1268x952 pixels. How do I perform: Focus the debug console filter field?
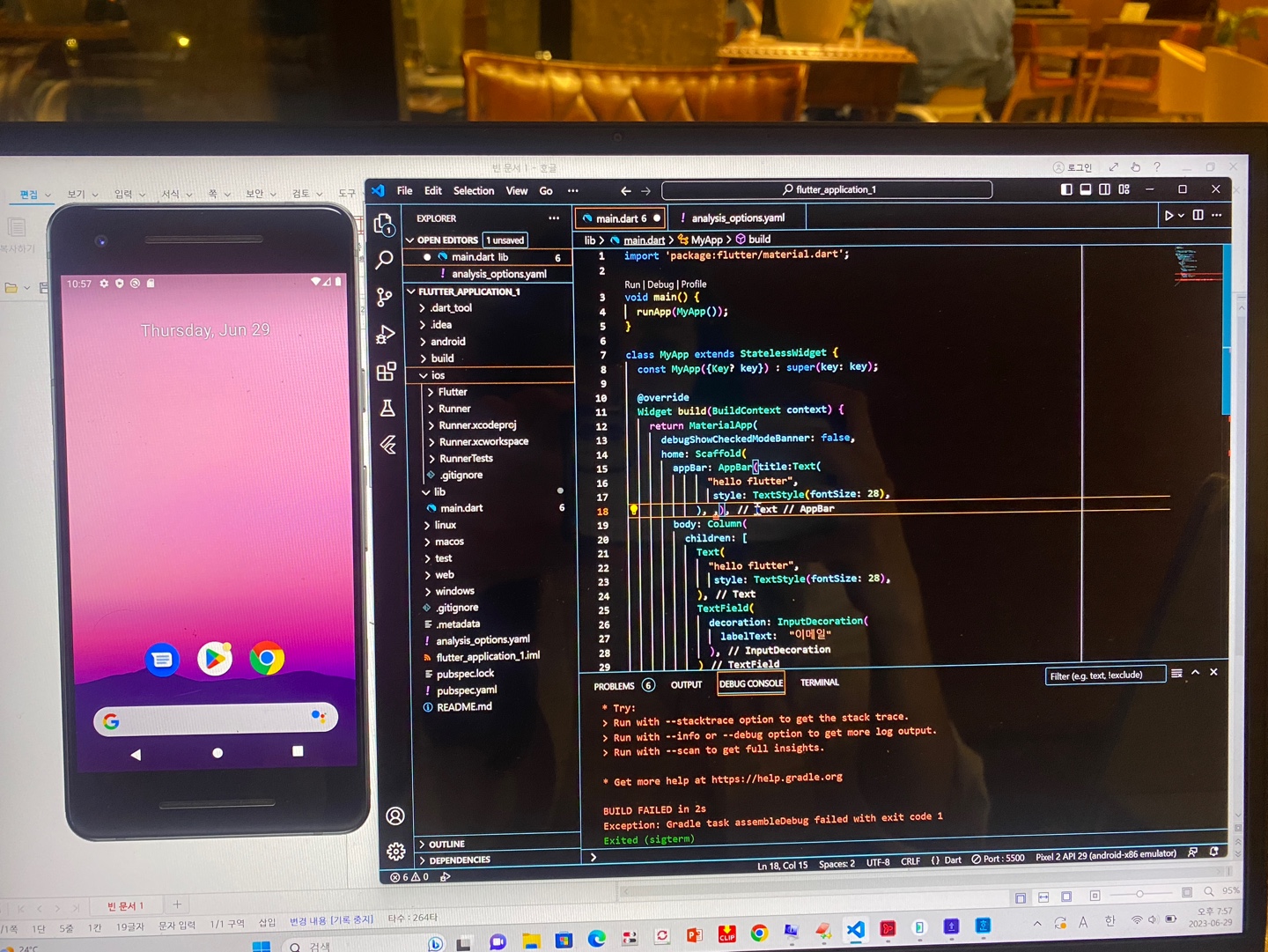1105,675
